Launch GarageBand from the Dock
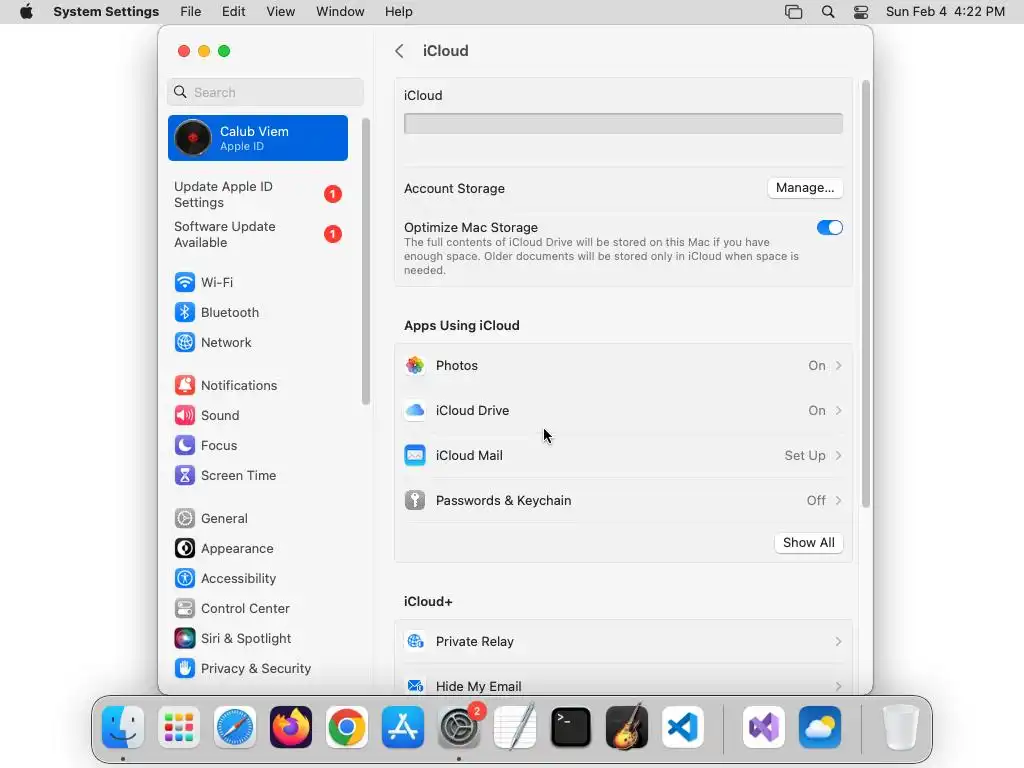This screenshot has width=1024, height=768. click(627, 728)
